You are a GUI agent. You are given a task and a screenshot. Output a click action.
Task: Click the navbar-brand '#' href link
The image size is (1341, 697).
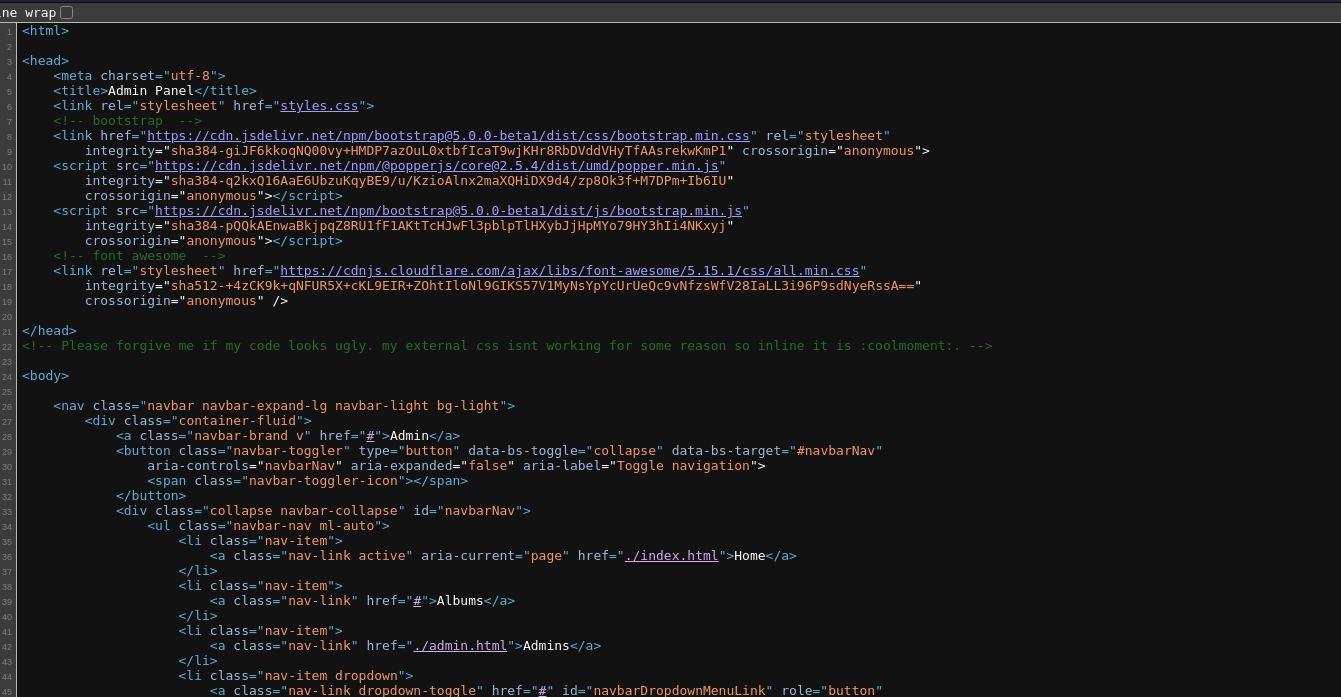370,435
